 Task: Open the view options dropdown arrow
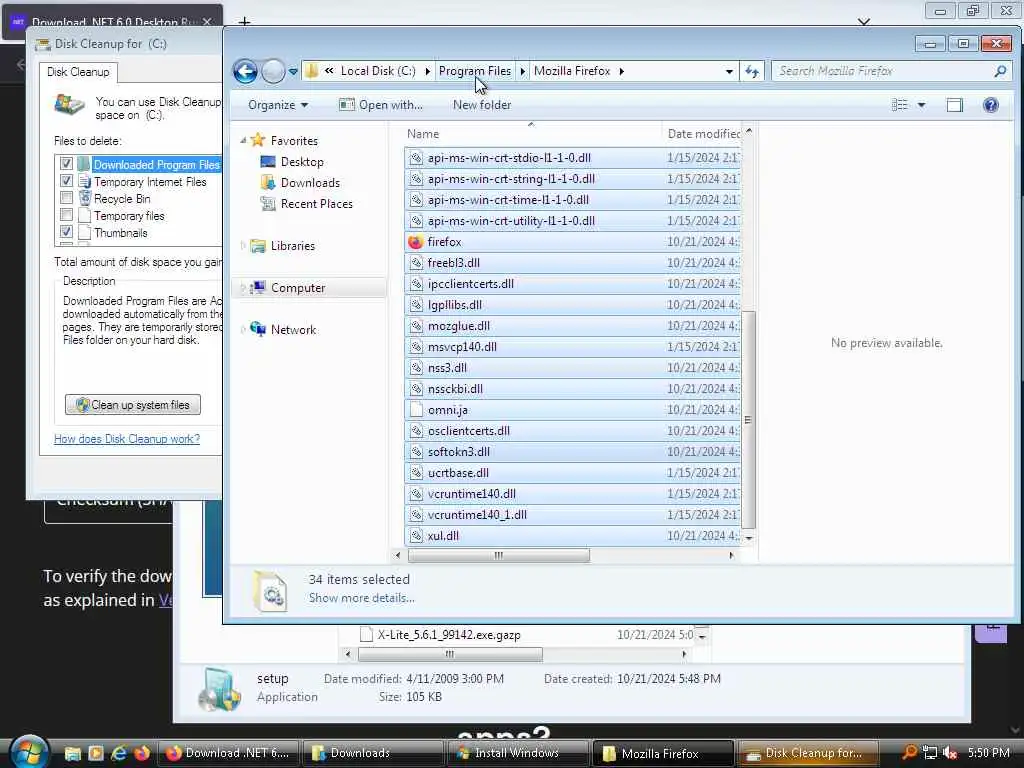pos(921,105)
